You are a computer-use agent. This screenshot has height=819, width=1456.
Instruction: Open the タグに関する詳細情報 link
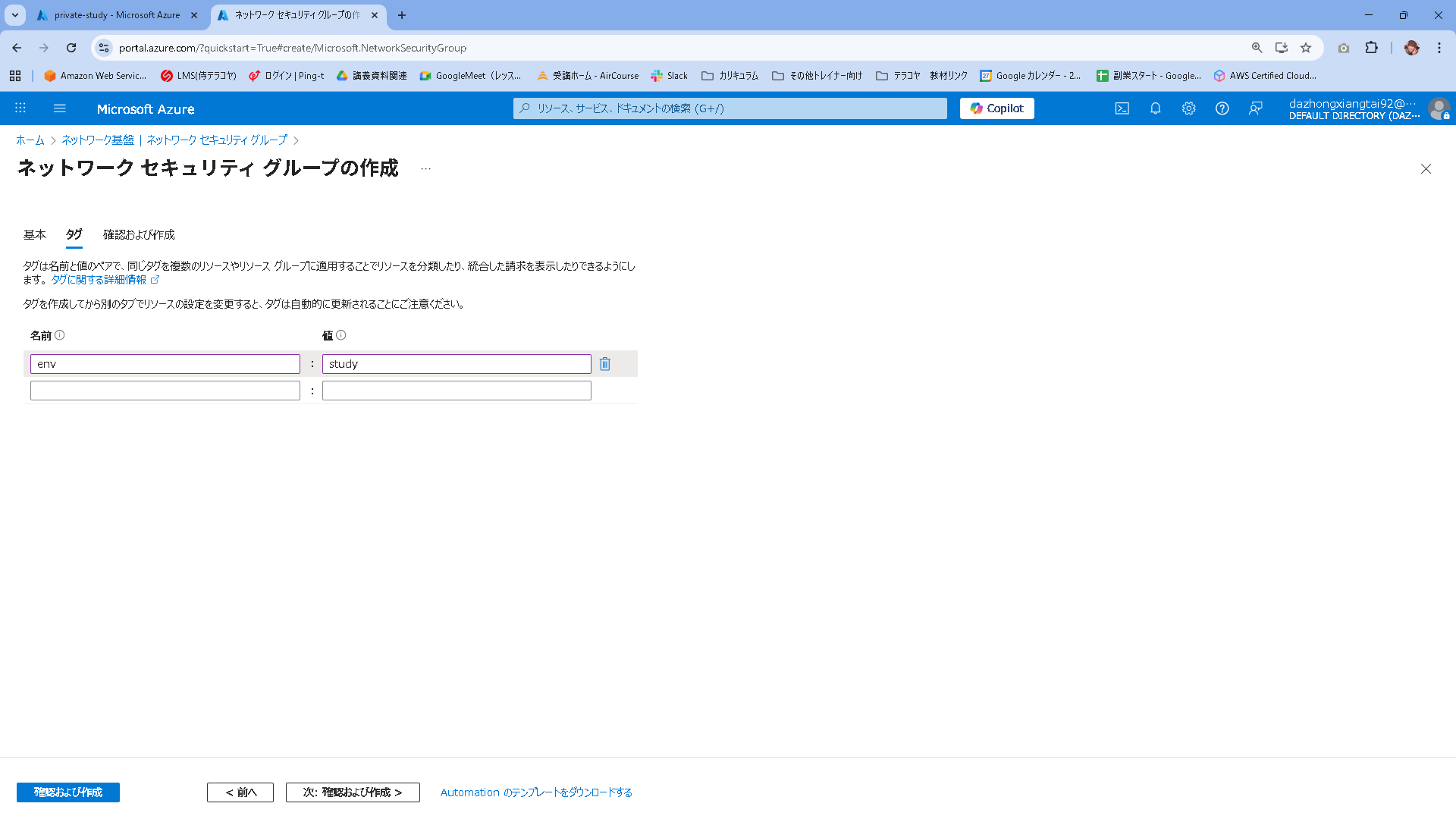[x=99, y=280]
